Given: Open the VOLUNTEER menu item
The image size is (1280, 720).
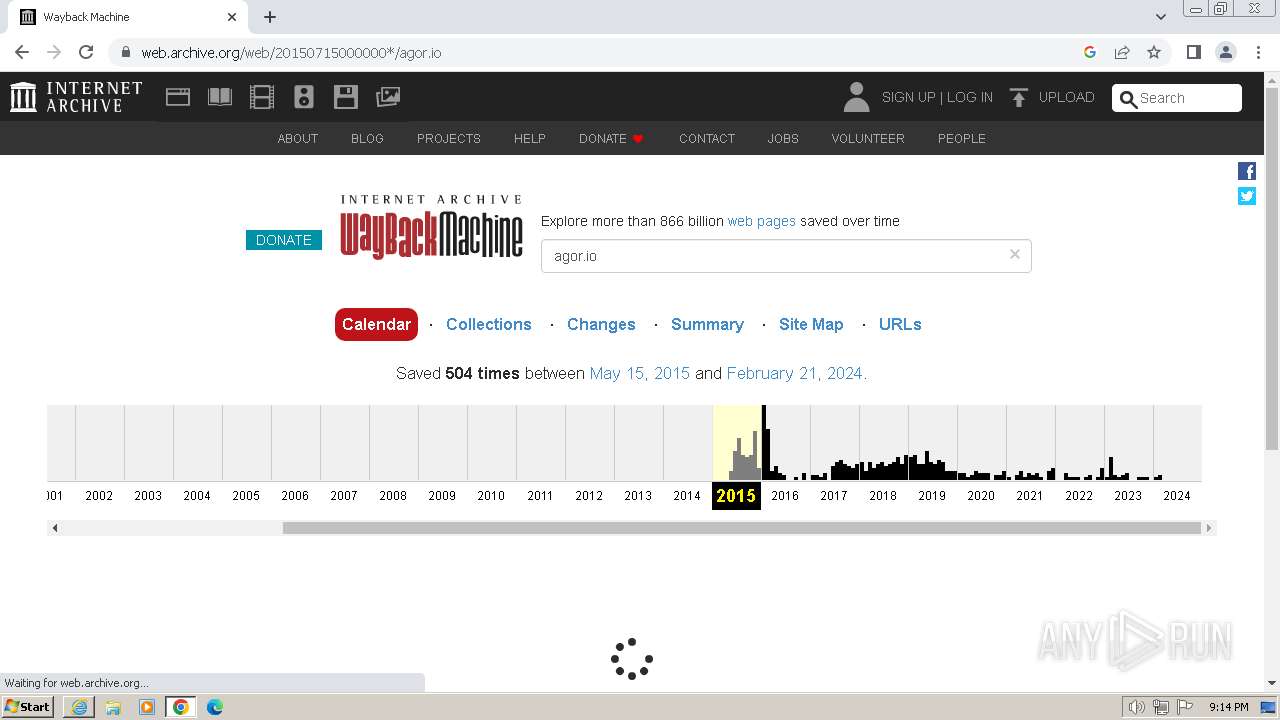Looking at the screenshot, I should (868, 138).
